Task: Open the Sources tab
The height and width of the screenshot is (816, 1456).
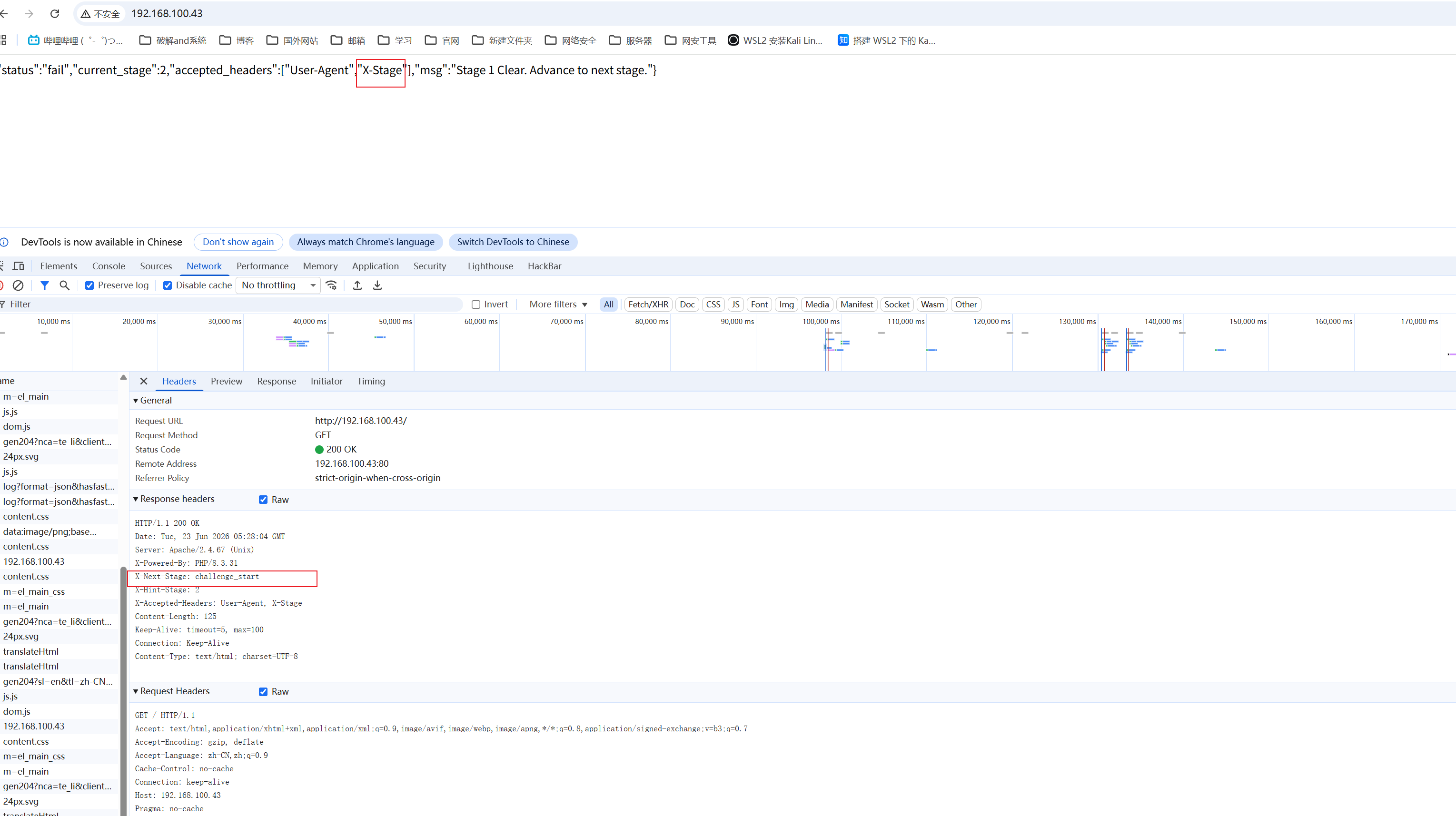Action: pyautogui.click(x=156, y=266)
